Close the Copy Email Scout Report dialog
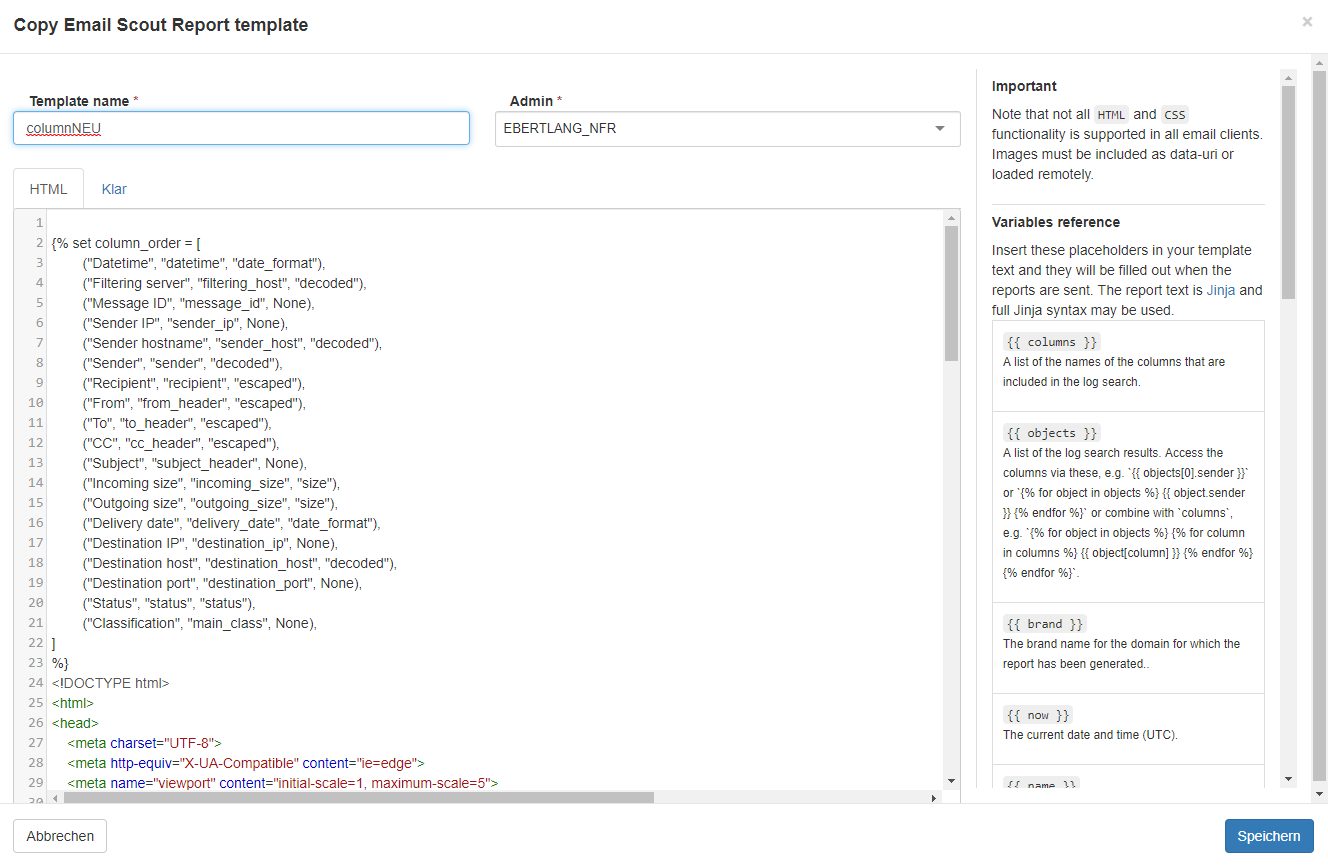 coord(1306,22)
